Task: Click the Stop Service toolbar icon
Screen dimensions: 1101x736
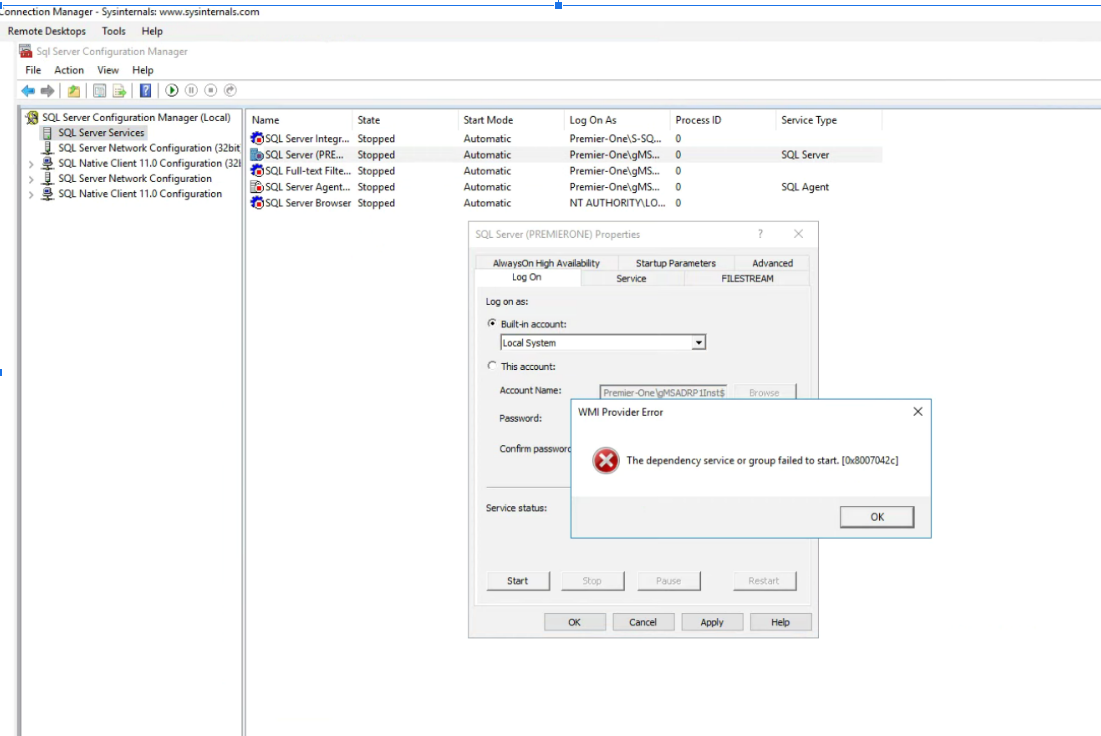Action: point(211,90)
